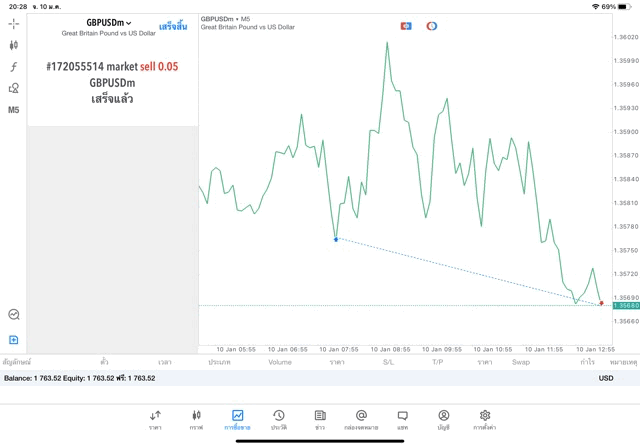
Task: Select the blue entry marker on chart
Action: [336, 239]
